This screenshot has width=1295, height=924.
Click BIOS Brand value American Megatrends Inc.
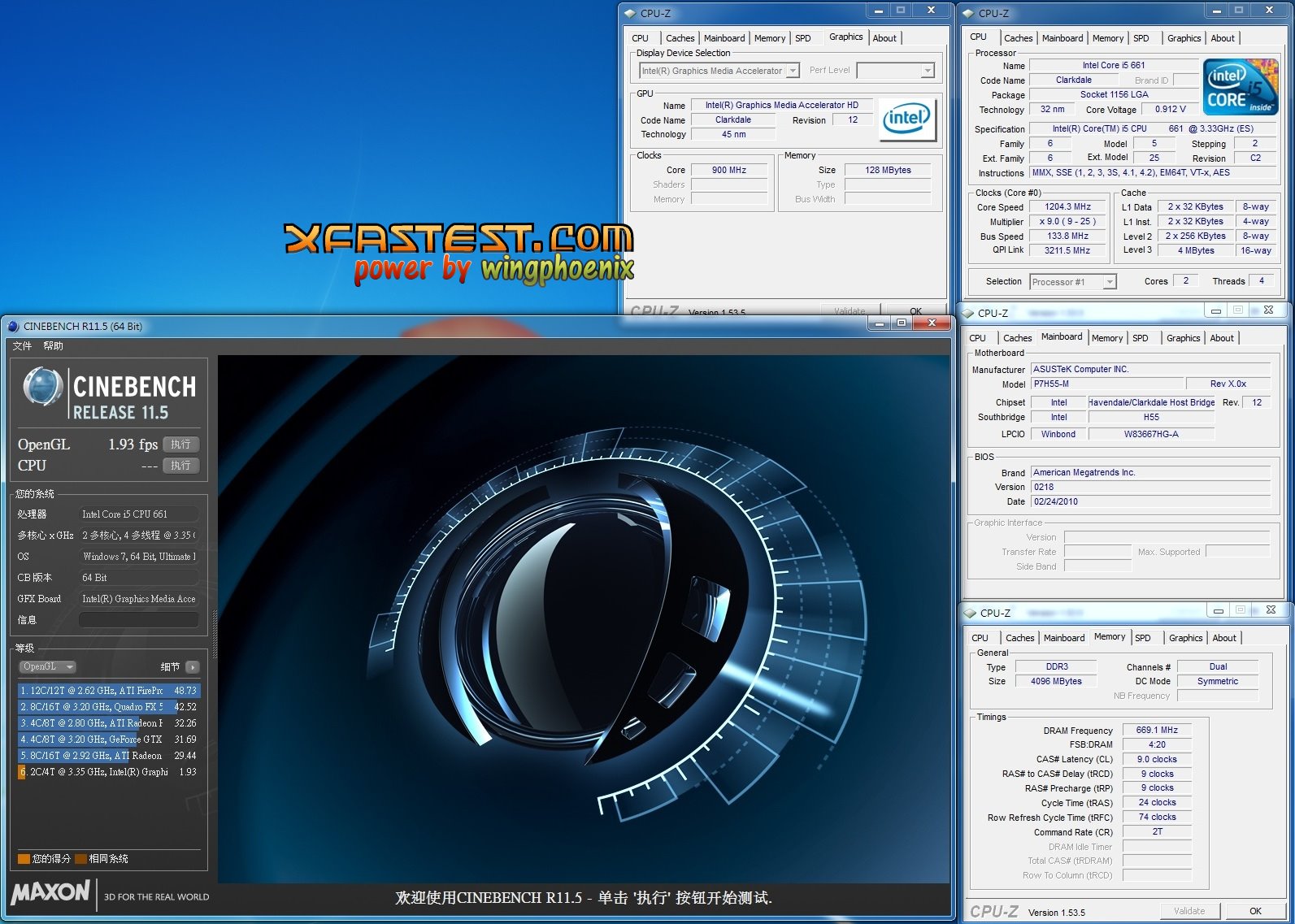(x=1150, y=473)
